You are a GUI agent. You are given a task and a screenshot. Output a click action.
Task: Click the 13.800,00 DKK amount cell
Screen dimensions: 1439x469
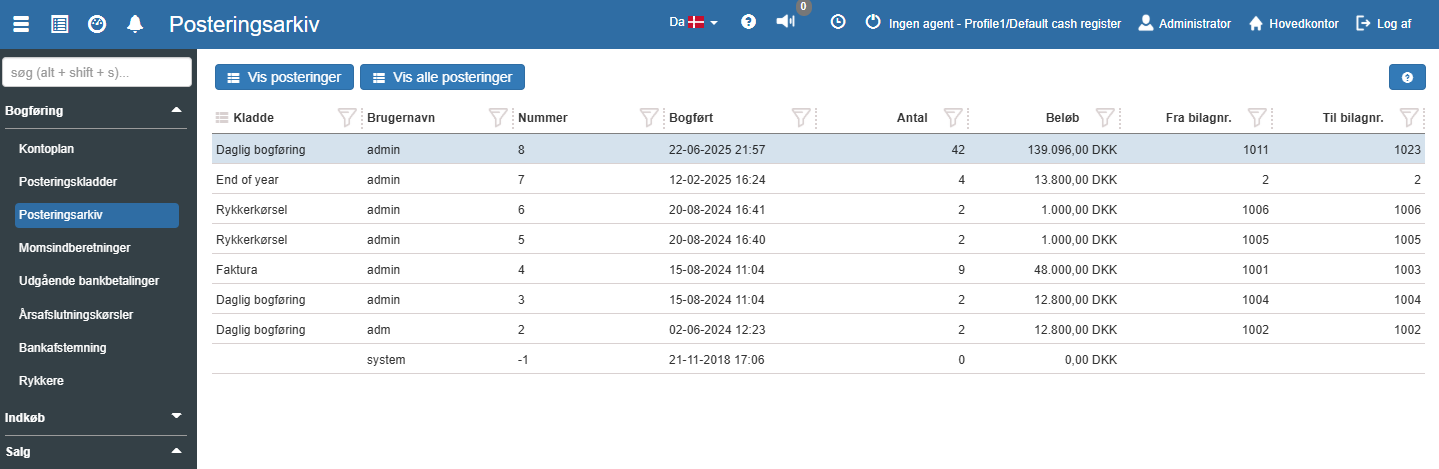pyautogui.click(x=1076, y=179)
